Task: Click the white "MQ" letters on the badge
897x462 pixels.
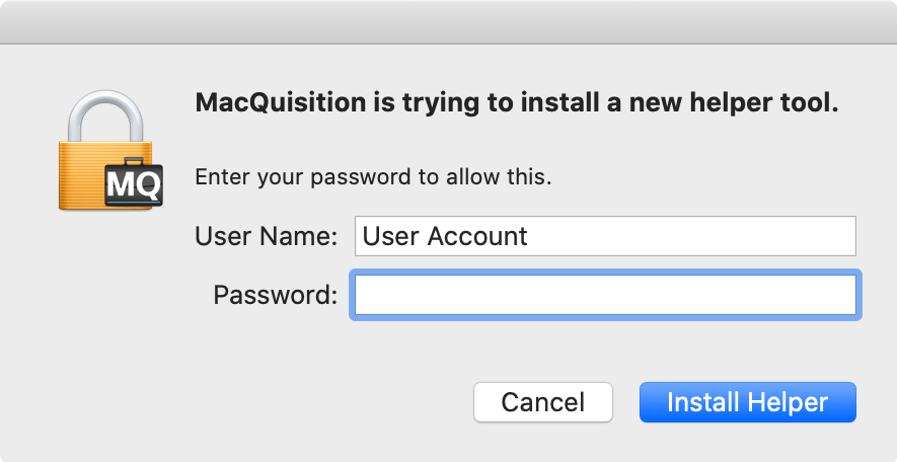Action: [x=133, y=184]
